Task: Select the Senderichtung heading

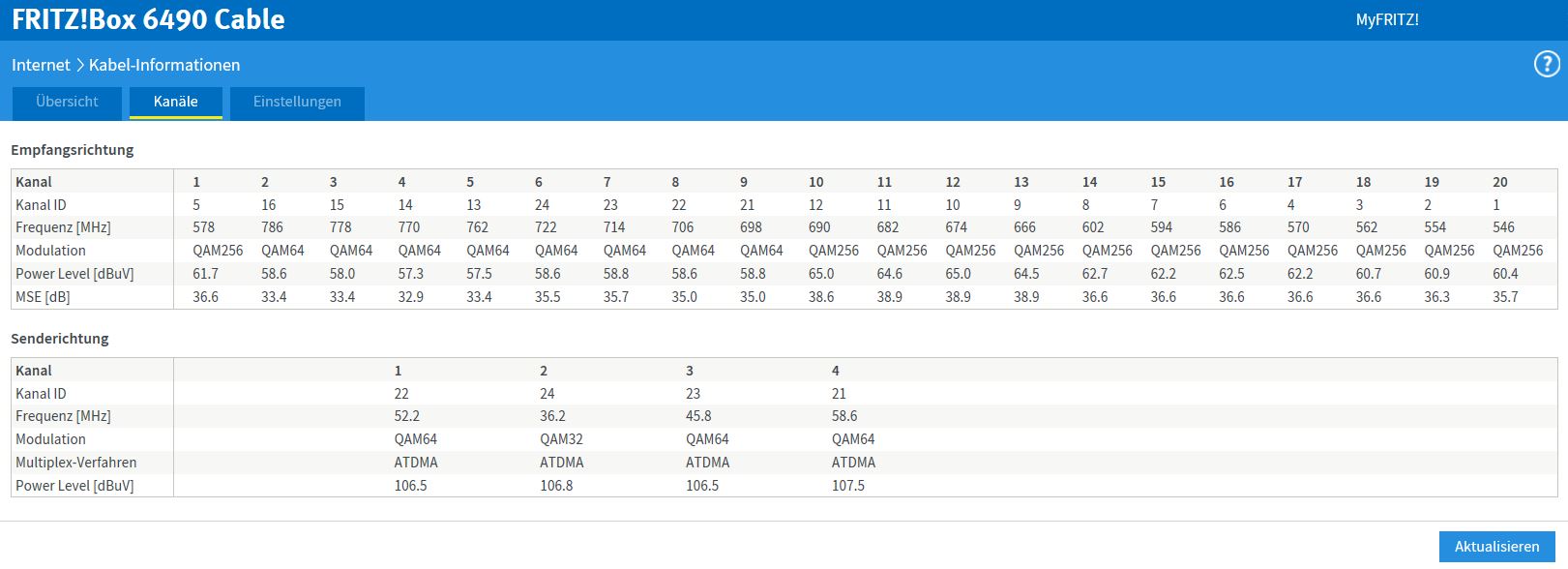Action: [x=60, y=339]
